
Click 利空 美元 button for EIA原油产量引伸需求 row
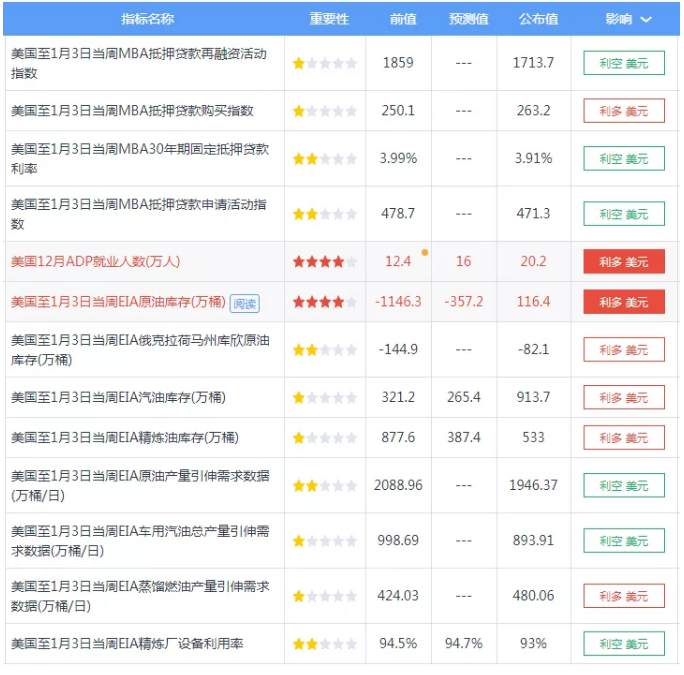(624, 485)
